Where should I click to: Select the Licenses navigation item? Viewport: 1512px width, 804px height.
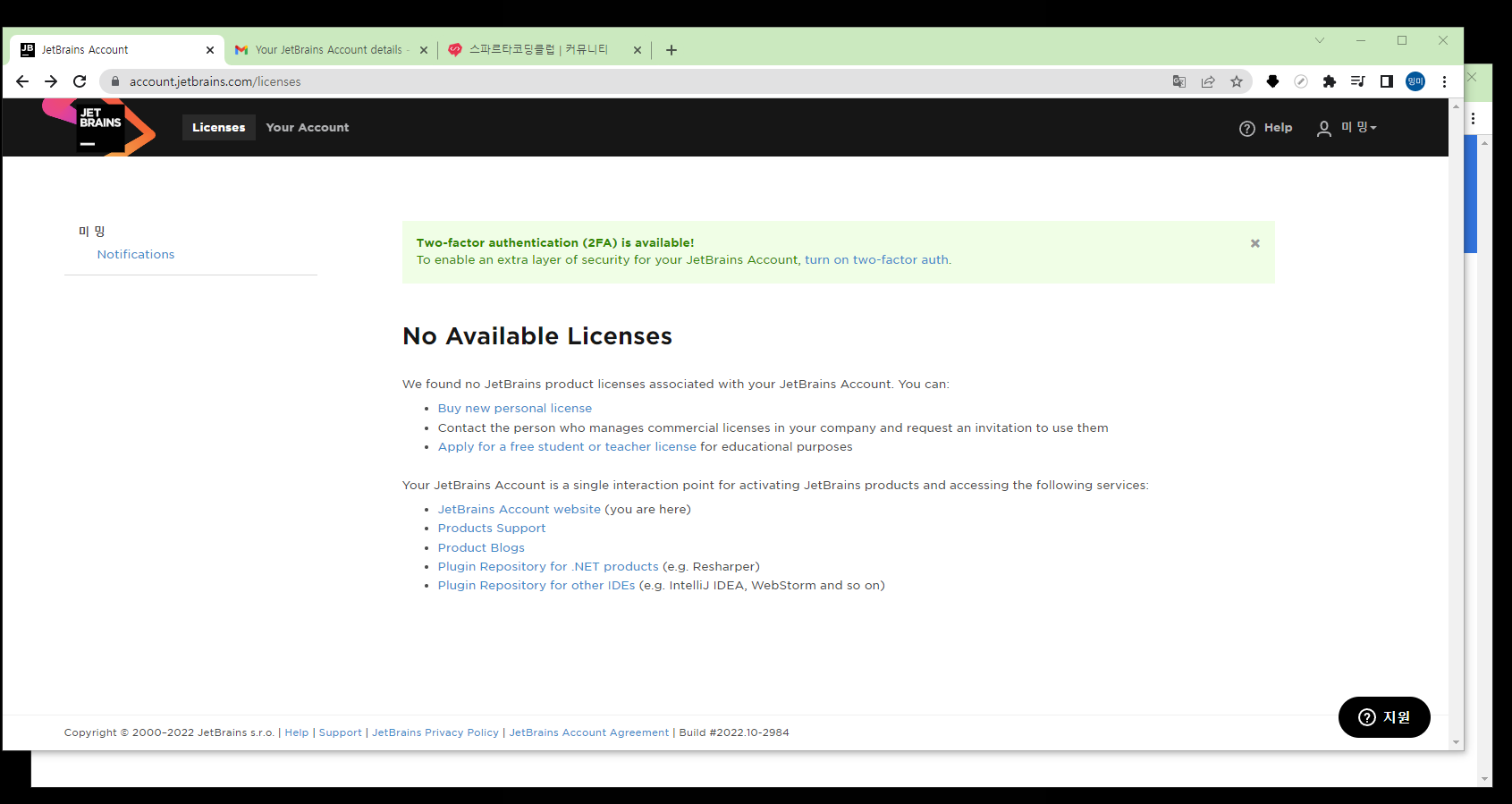click(x=218, y=127)
